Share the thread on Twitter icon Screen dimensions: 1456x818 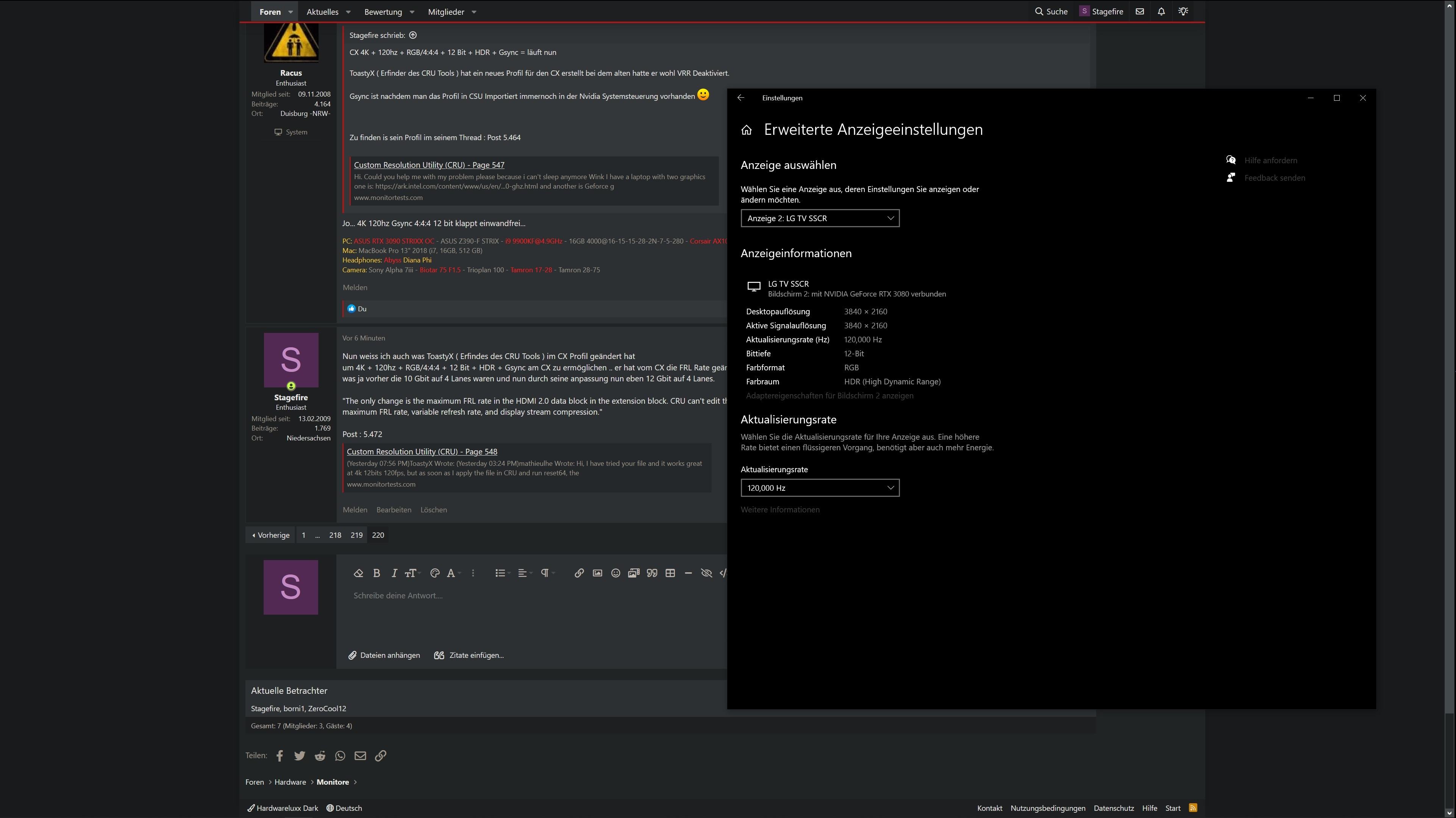coord(300,756)
